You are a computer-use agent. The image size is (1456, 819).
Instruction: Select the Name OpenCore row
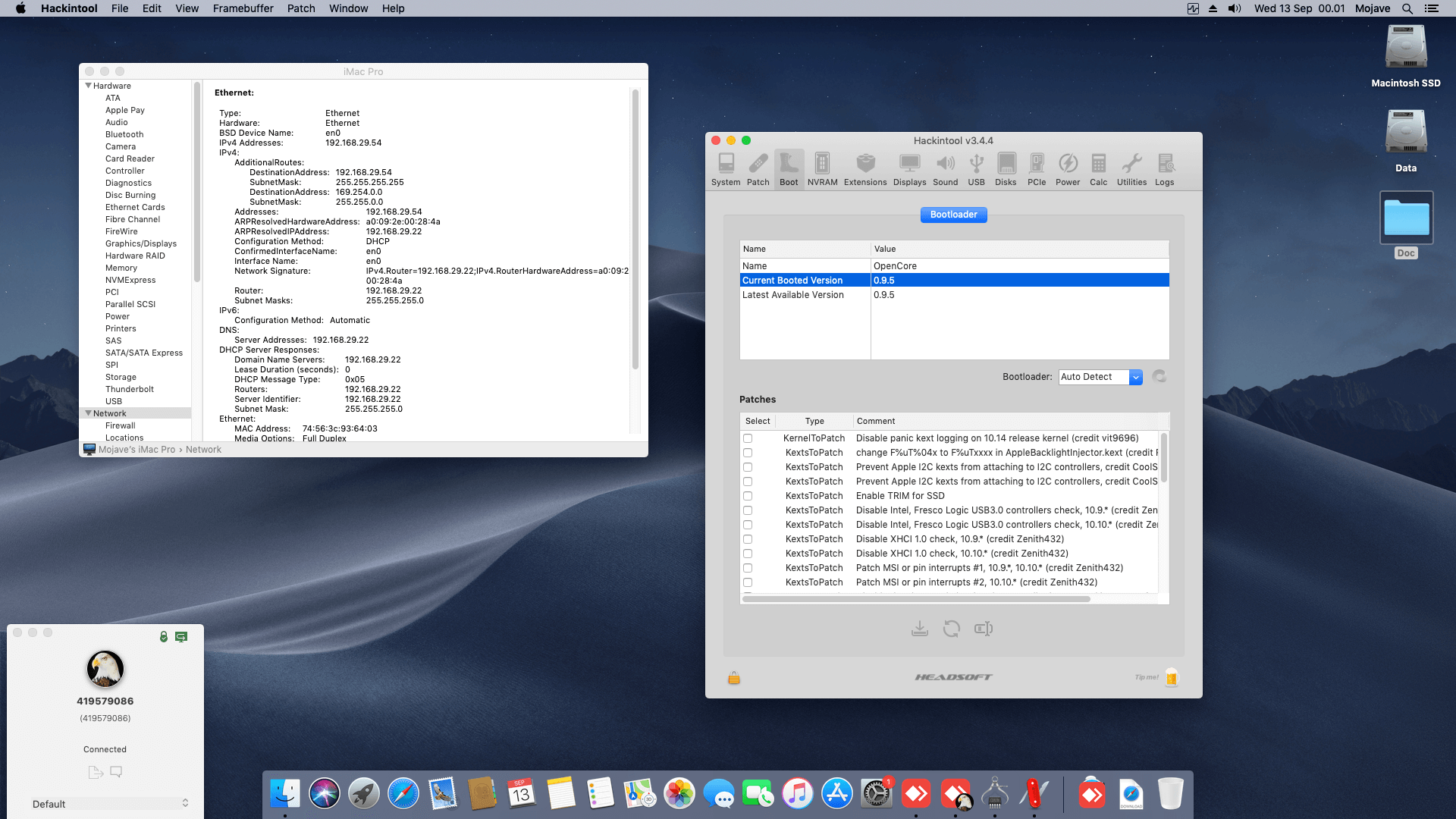coord(954,266)
